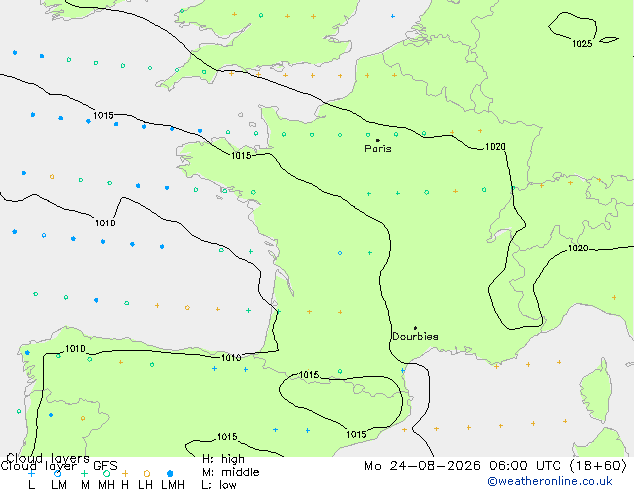Image resolution: width=634 pixels, height=490 pixels.
Task: Click the blue plus L legend symbol
Action: click(x=31, y=473)
